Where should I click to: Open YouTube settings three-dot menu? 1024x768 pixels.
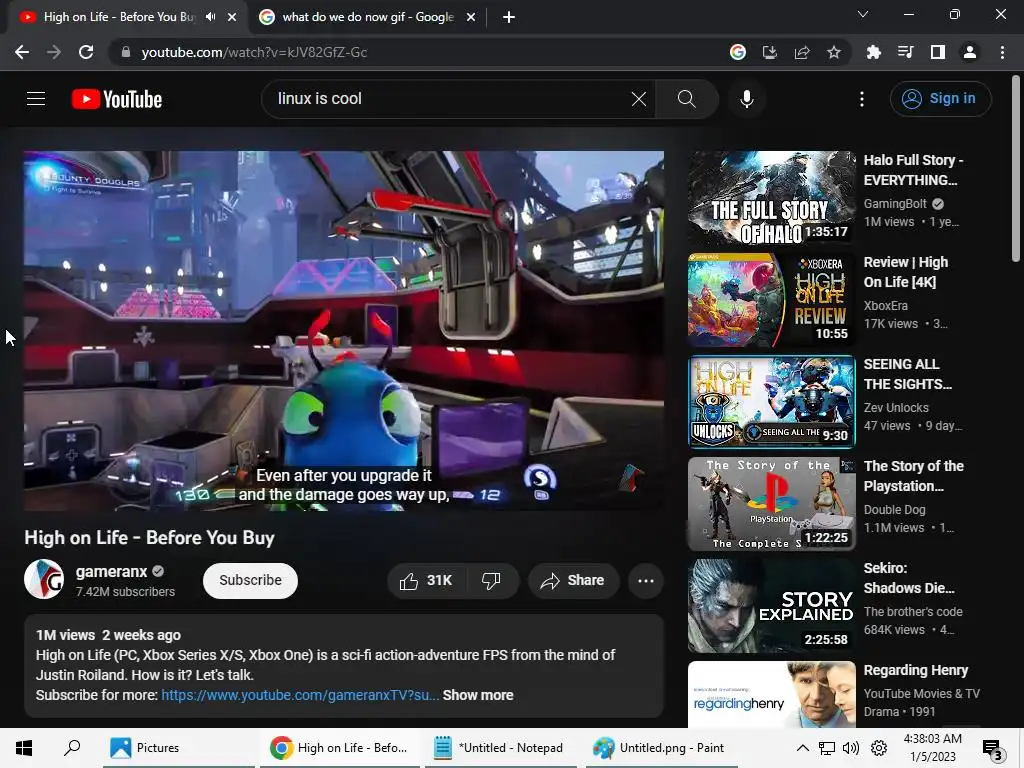click(862, 99)
